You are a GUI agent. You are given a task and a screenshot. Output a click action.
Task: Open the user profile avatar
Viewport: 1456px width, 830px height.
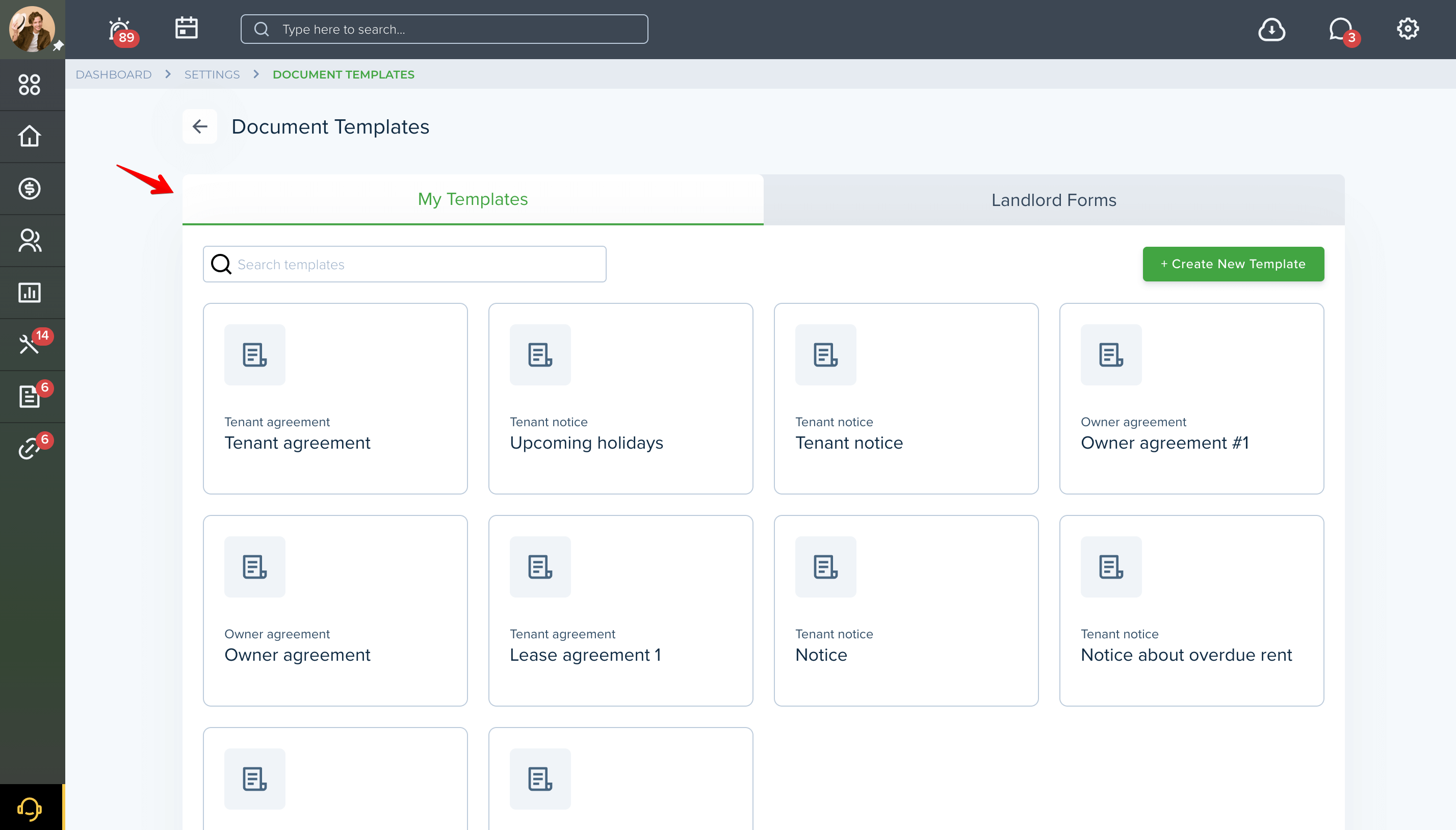point(31,29)
